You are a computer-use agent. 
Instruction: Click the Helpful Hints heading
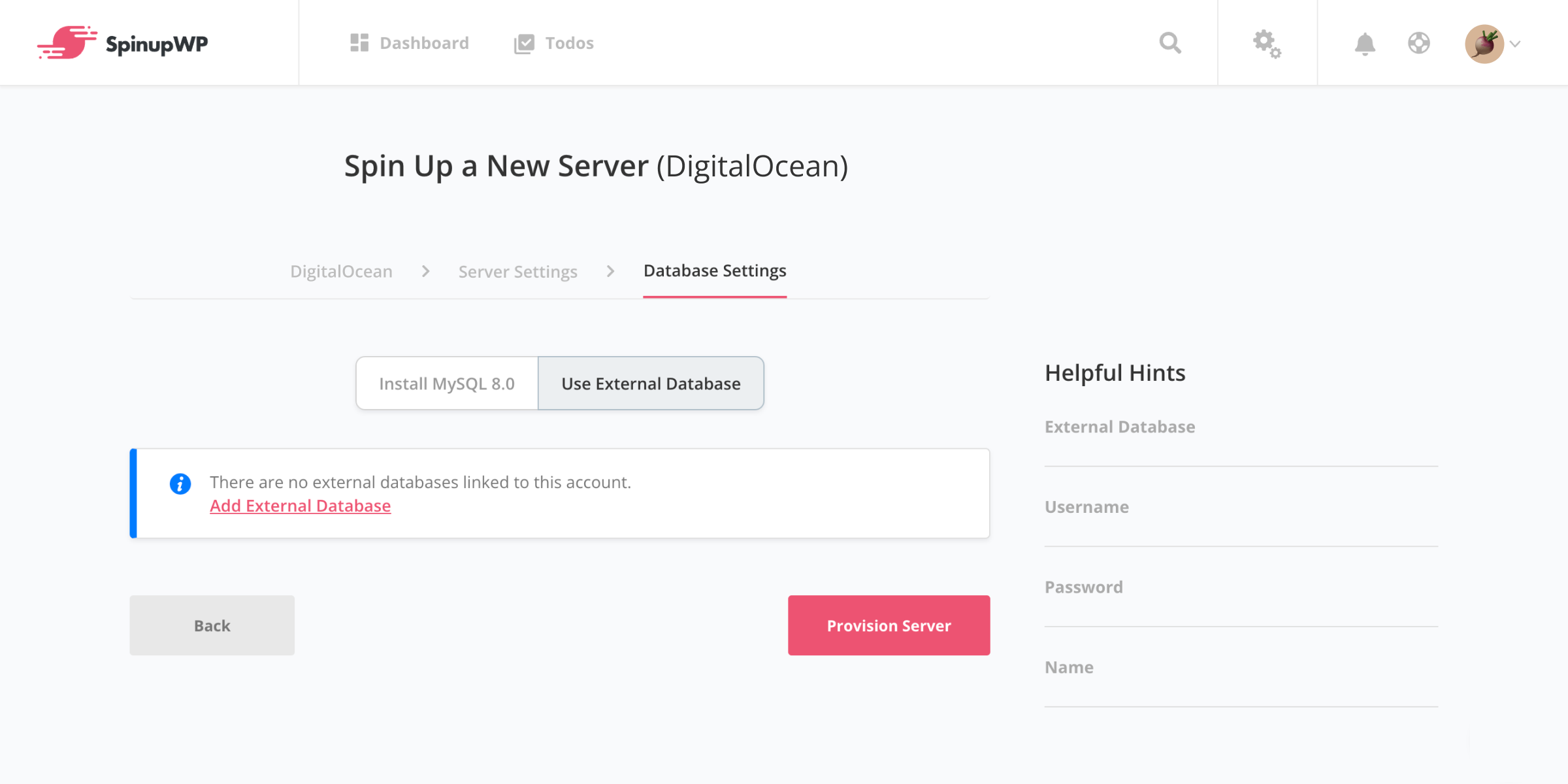(1115, 372)
